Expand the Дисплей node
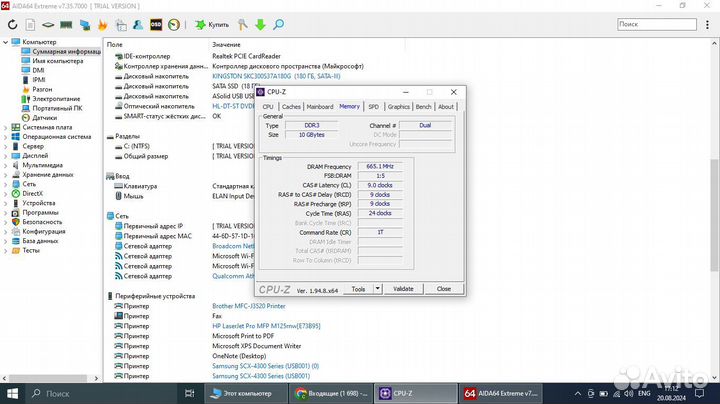This screenshot has height=404, width=720. (x=5, y=156)
